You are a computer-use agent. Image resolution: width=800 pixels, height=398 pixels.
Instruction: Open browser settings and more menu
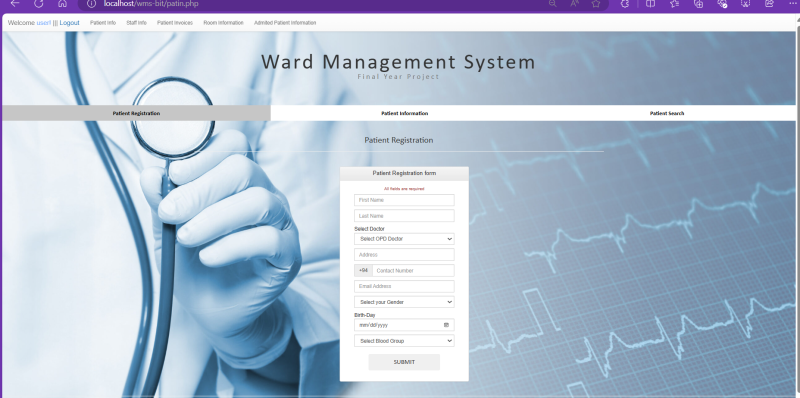coord(792,3)
